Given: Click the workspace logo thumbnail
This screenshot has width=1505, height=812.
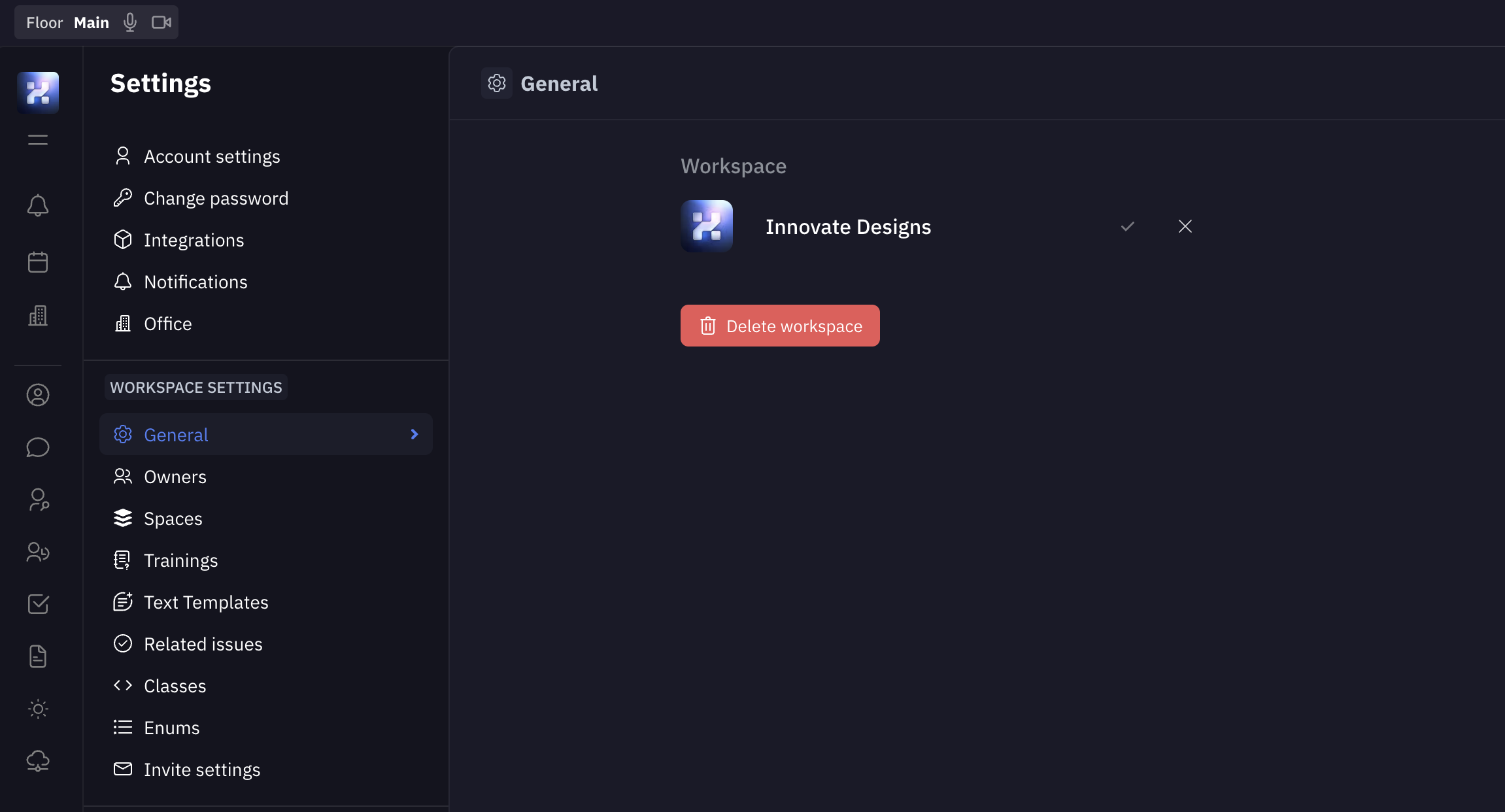Looking at the screenshot, I should [706, 226].
